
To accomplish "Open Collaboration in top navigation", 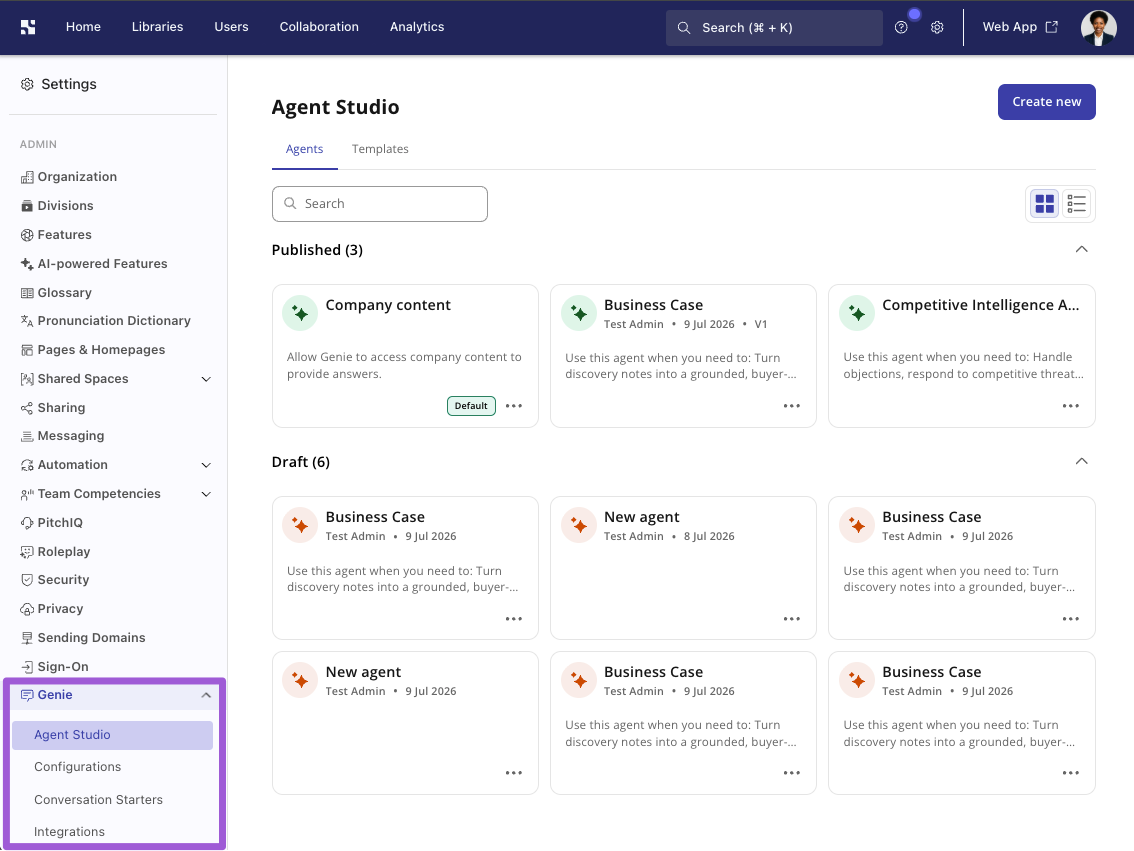I will click(x=319, y=27).
